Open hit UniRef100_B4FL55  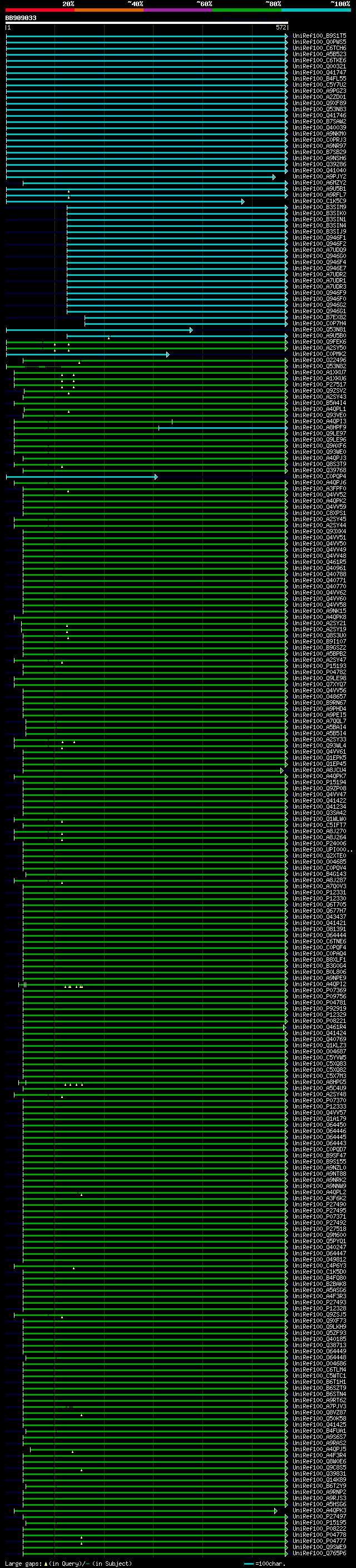(319, 79)
